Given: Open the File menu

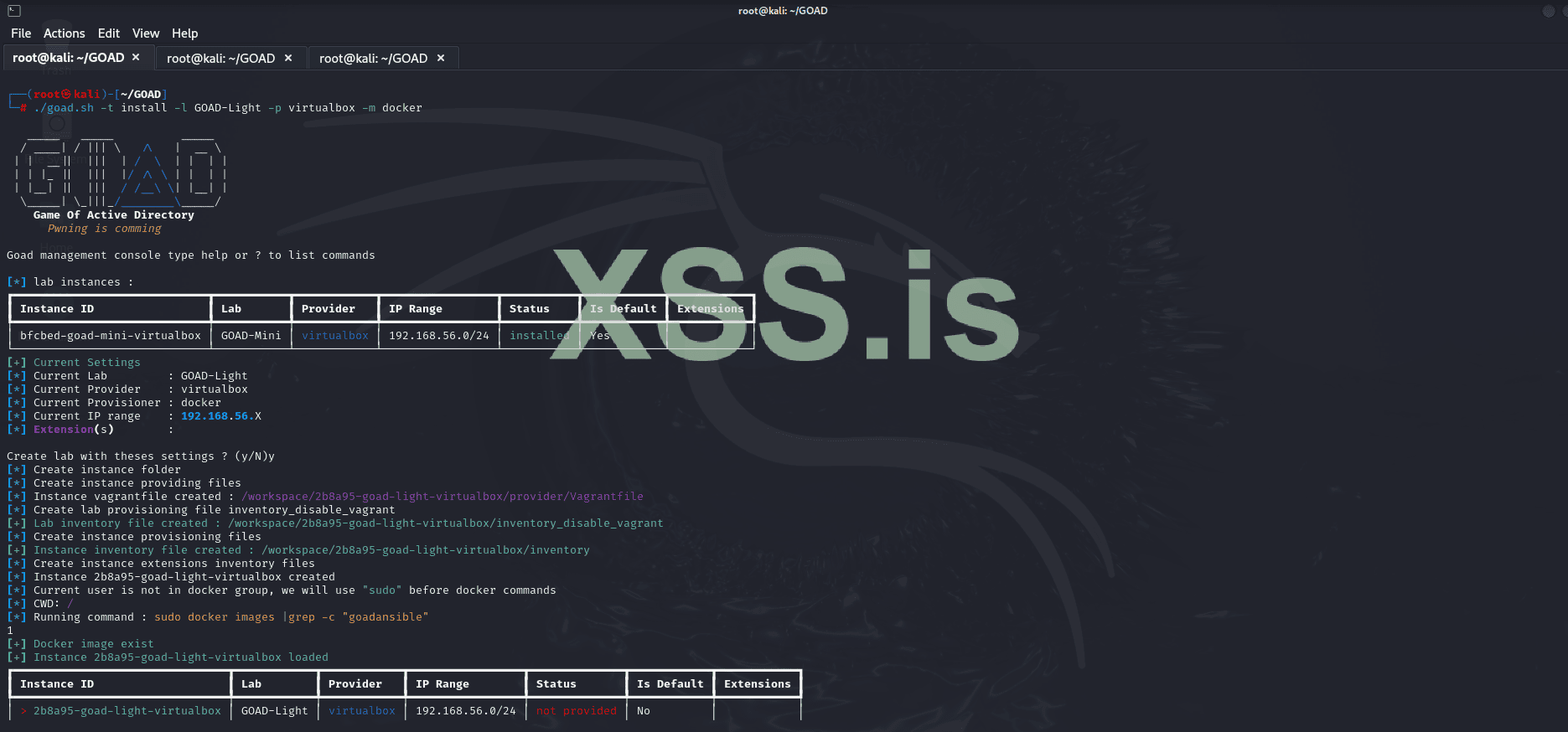Looking at the screenshot, I should (x=21, y=34).
